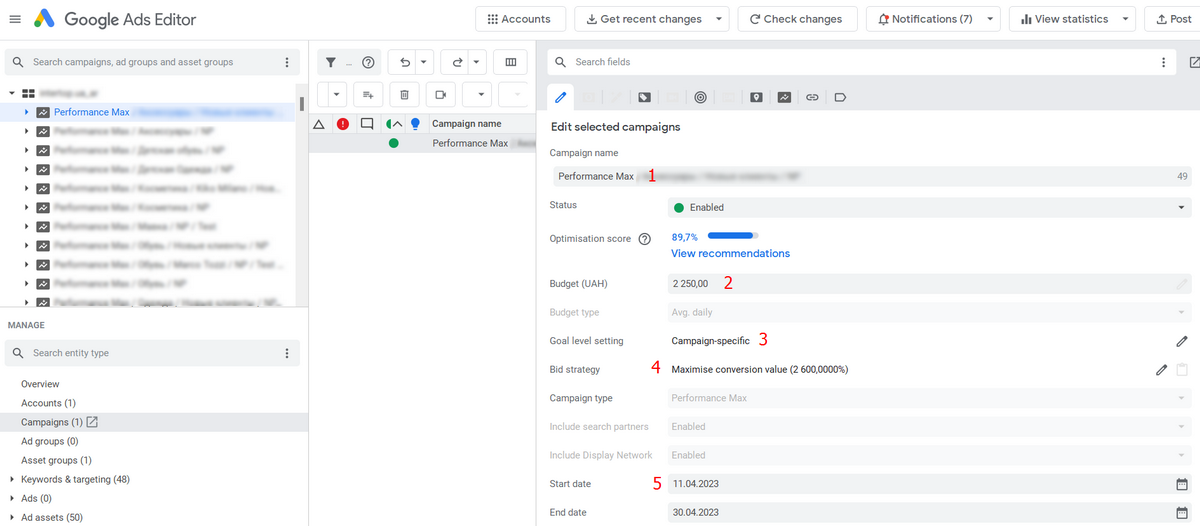This screenshot has width=1200, height=526.
Task: Click help icon beside Optimisation score
Action: pos(645,239)
